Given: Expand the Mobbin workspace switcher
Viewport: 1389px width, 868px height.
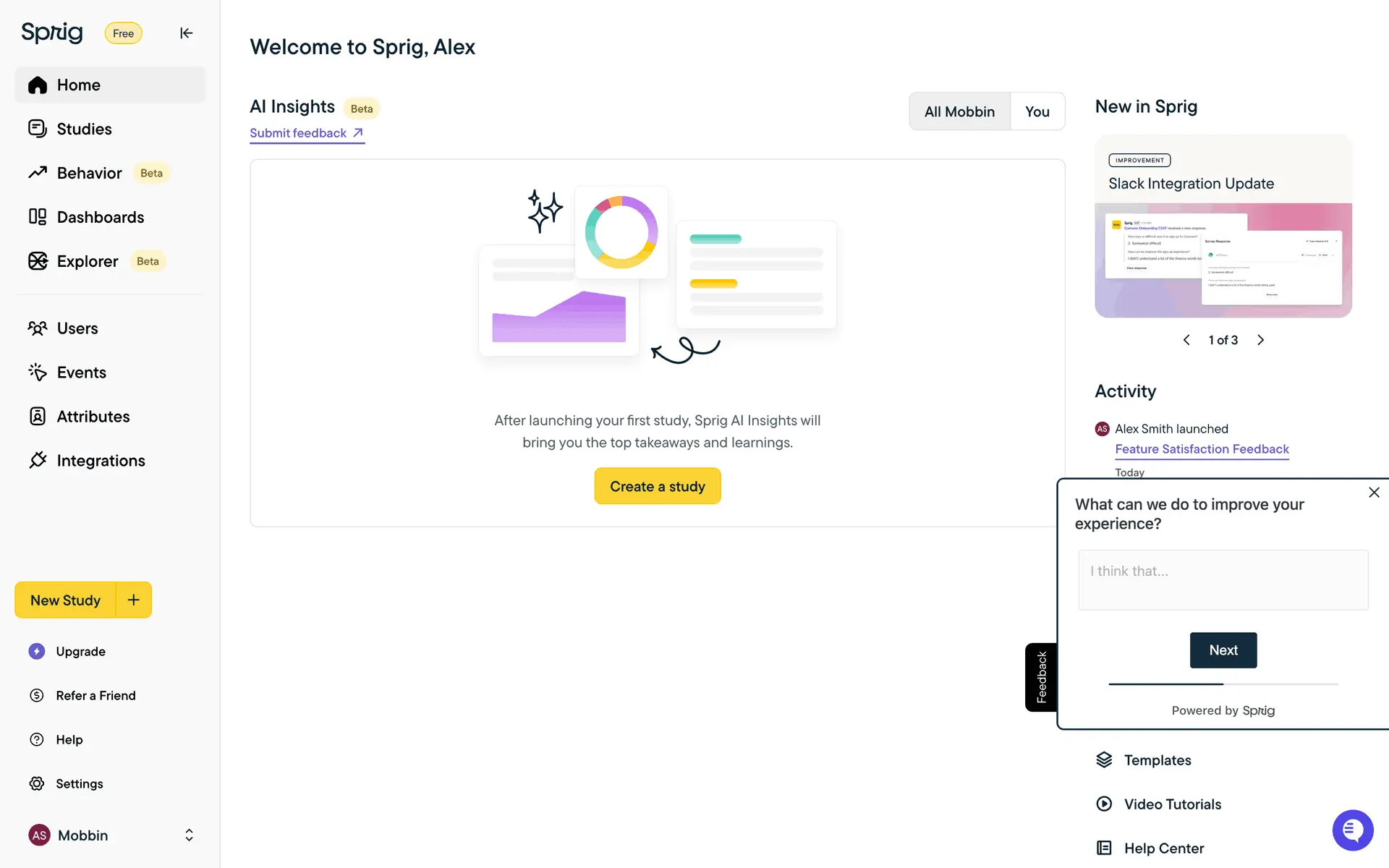Looking at the screenshot, I should tap(189, 835).
